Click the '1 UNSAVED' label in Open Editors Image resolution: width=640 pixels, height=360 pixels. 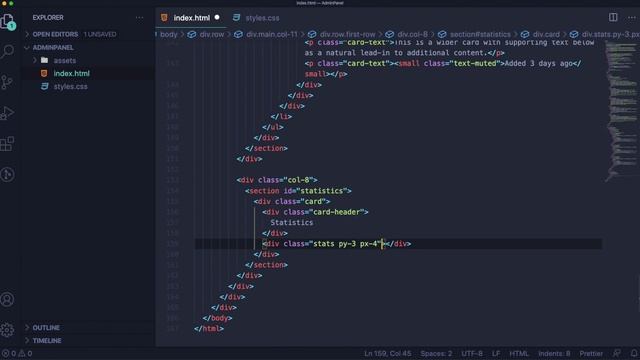[100, 34]
